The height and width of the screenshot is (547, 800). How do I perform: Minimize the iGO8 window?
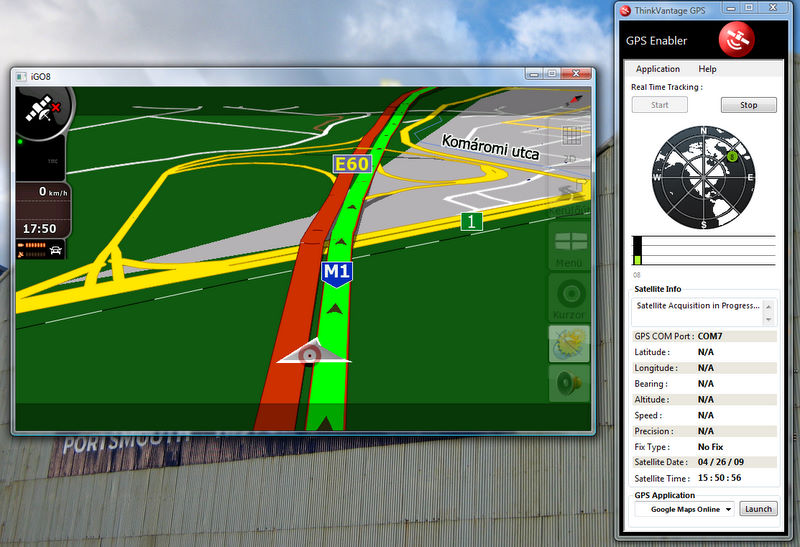534,74
